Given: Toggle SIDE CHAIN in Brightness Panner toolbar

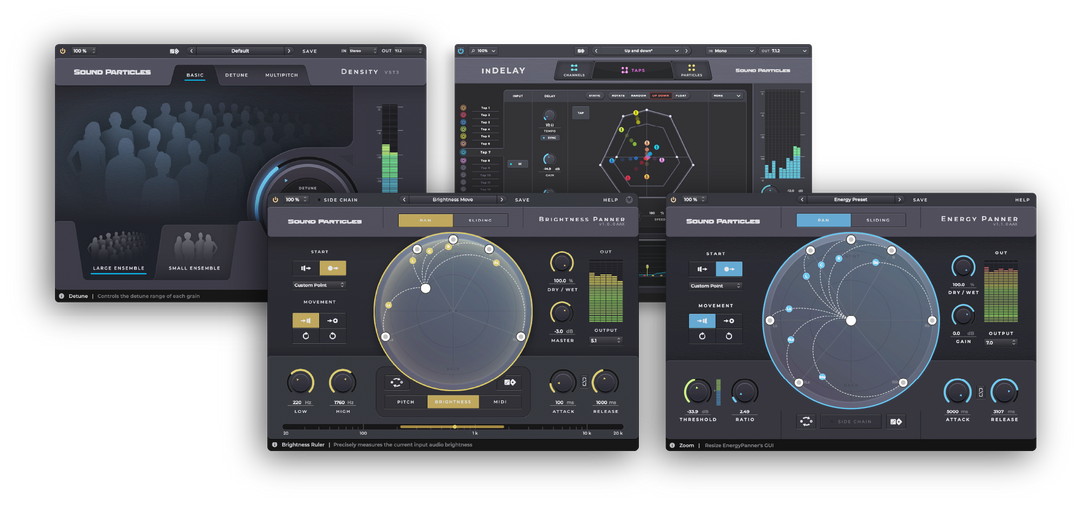Looking at the screenshot, I should (336, 200).
